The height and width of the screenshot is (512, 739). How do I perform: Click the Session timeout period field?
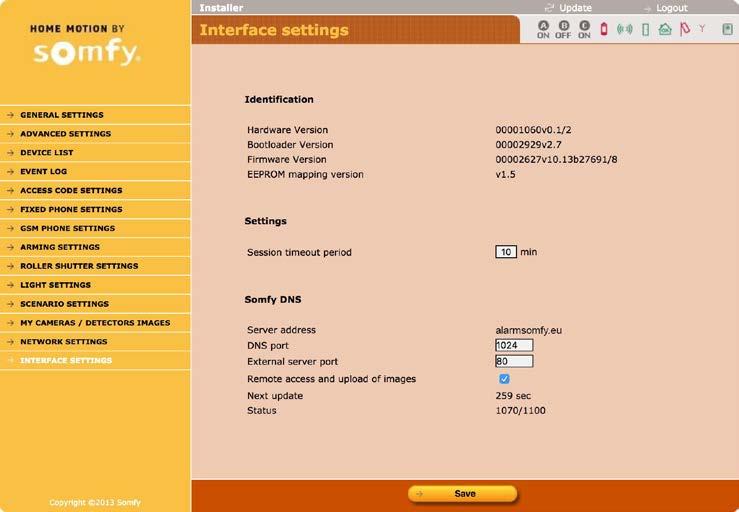click(x=506, y=252)
